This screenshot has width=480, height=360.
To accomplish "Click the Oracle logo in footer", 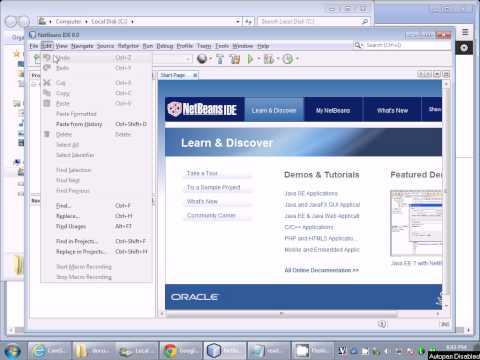I will pos(195,297).
